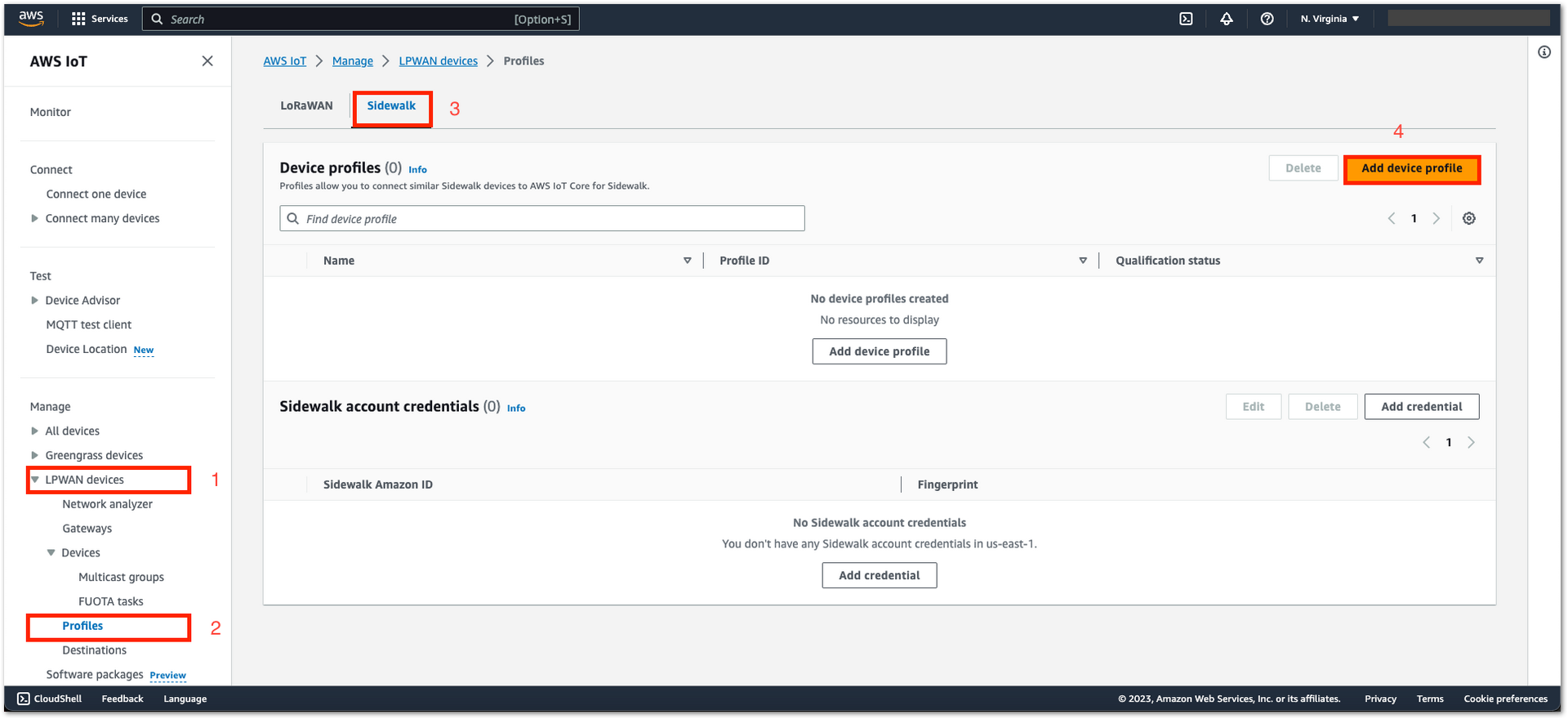Expand Device Advisor section
1568x719 pixels.
pos(34,300)
